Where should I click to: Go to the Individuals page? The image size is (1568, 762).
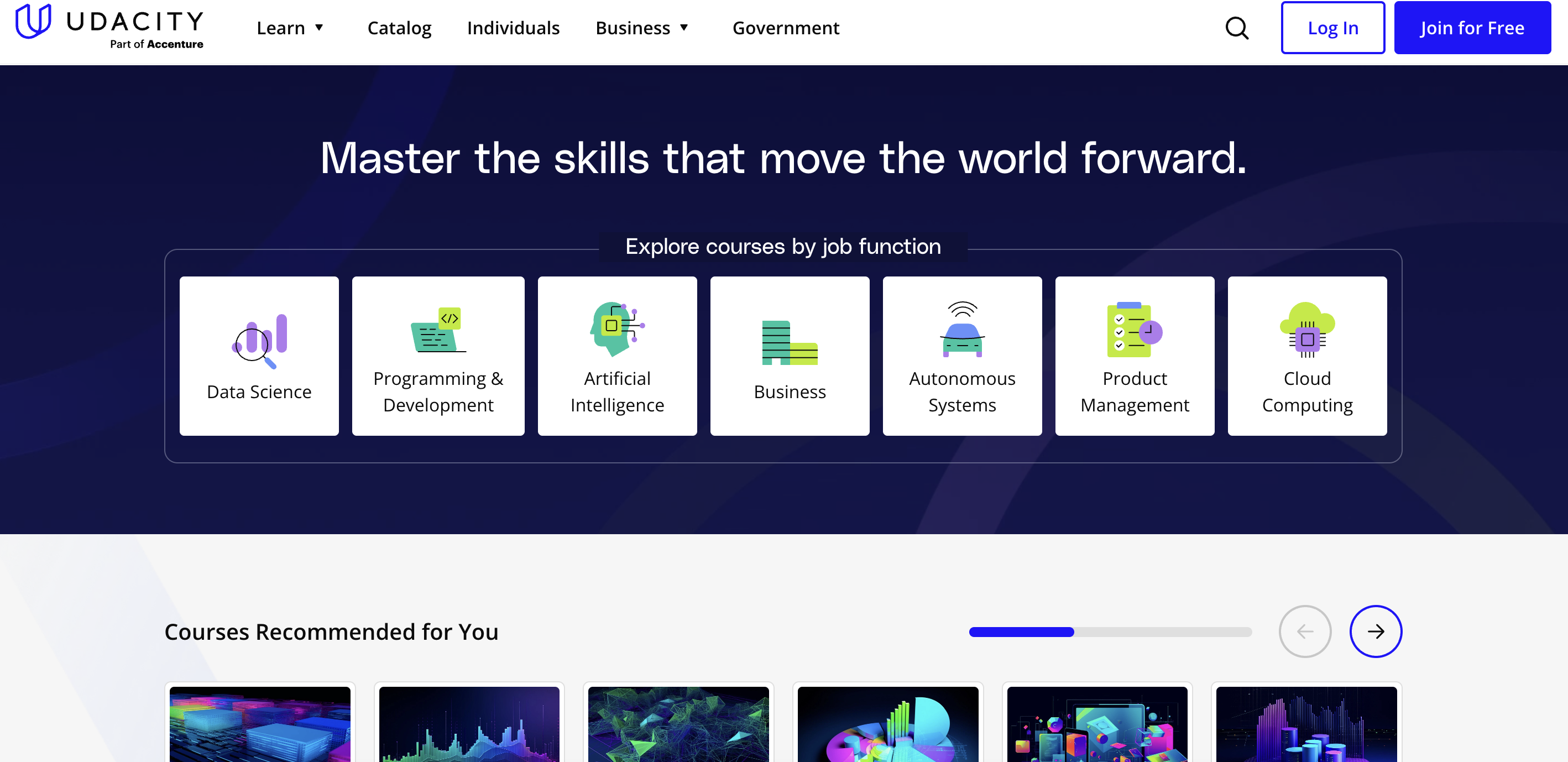[513, 28]
